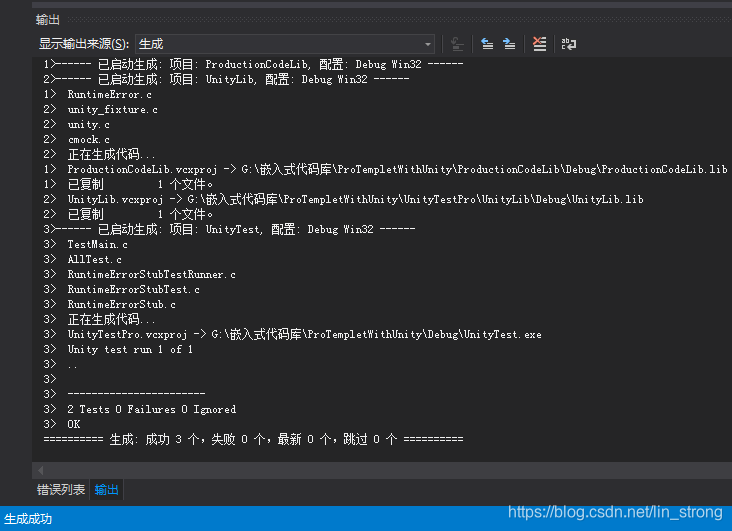Go to previous message icon
Image resolution: width=732 pixels, height=531 pixels.
pyautogui.click(x=487, y=44)
